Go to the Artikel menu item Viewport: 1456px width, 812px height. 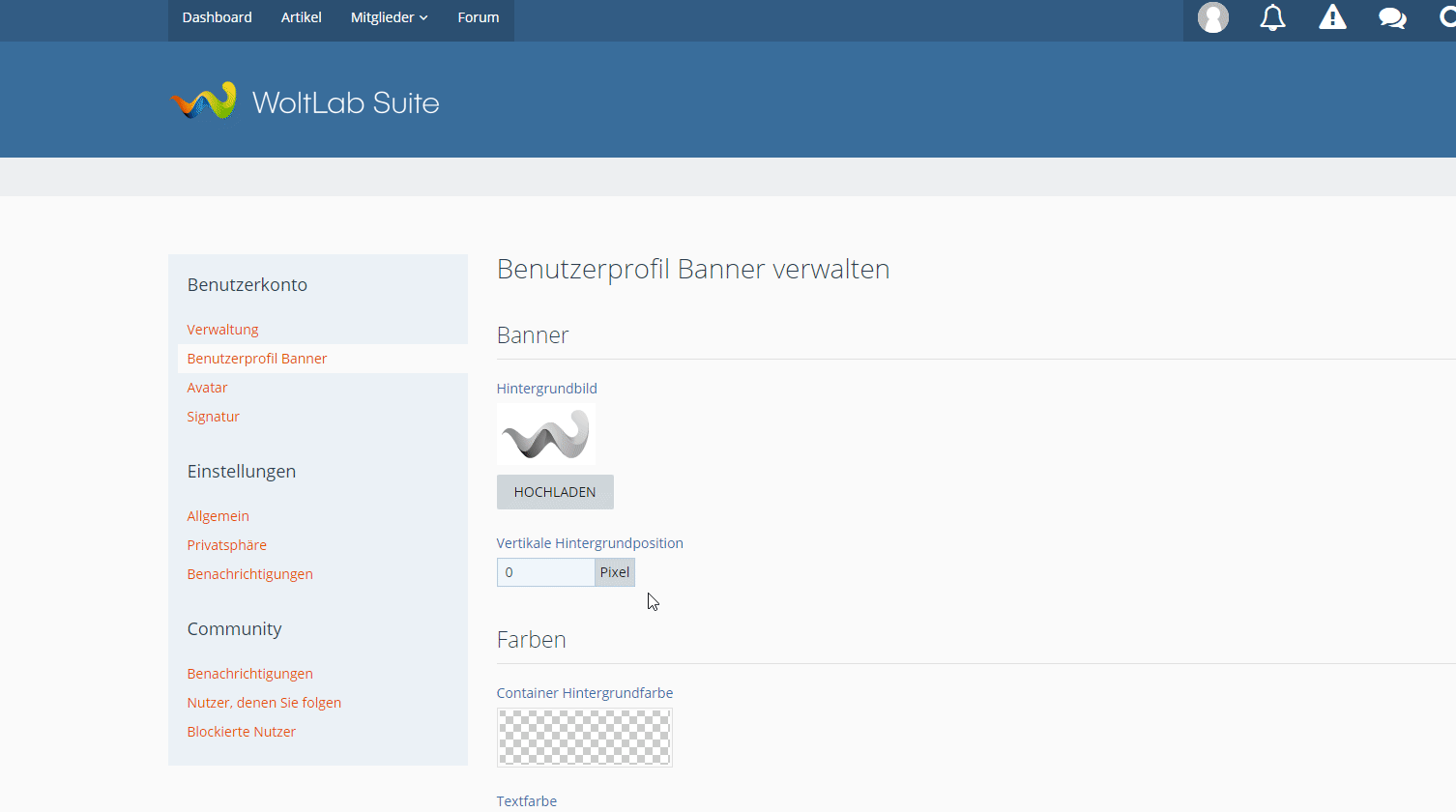coord(301,17)
